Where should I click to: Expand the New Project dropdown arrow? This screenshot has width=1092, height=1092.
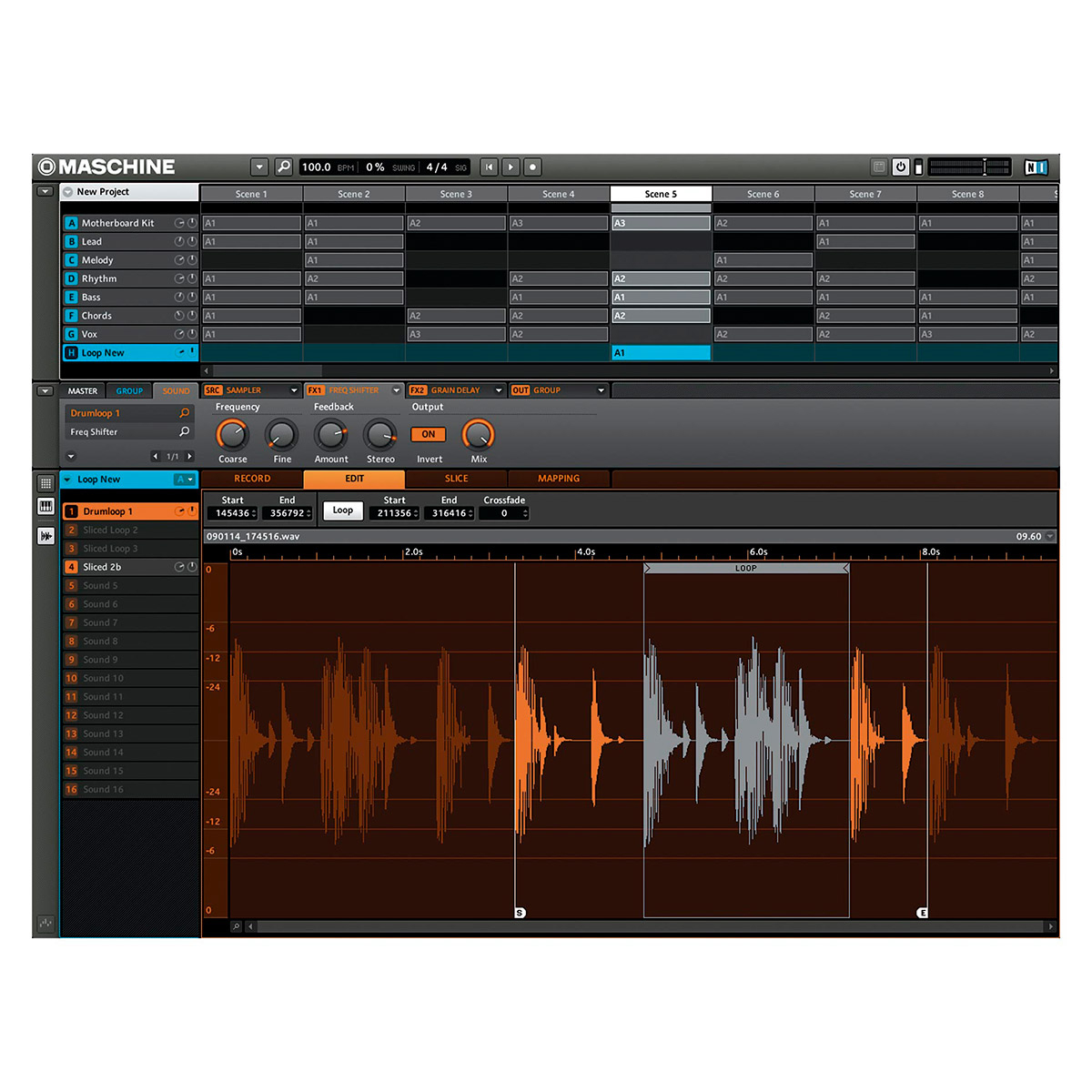point(68,192)
